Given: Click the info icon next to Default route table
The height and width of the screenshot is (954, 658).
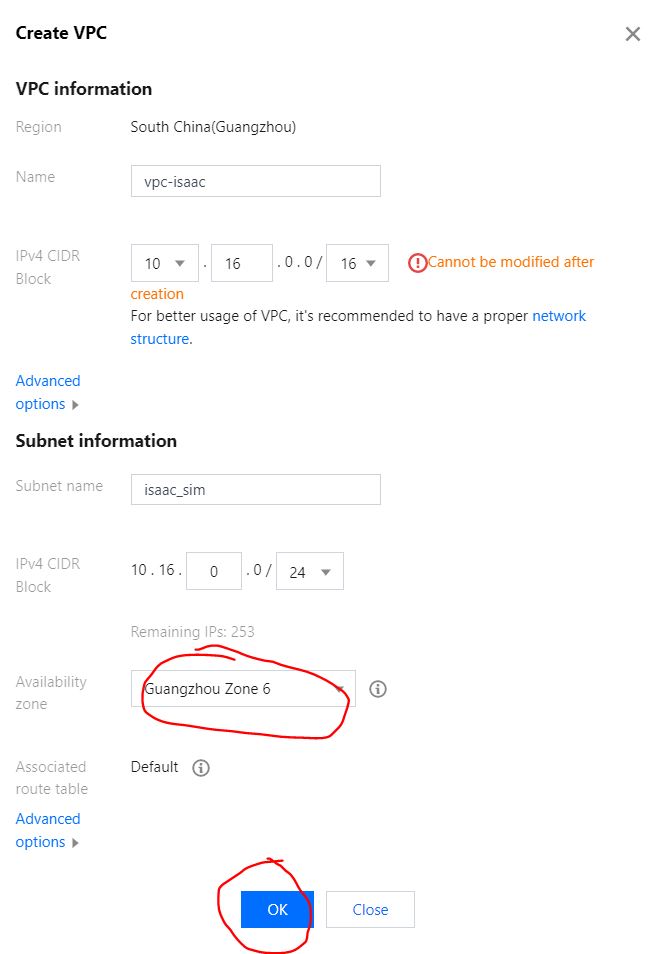Looking at the screenshot, I should [x=201, y=768].
